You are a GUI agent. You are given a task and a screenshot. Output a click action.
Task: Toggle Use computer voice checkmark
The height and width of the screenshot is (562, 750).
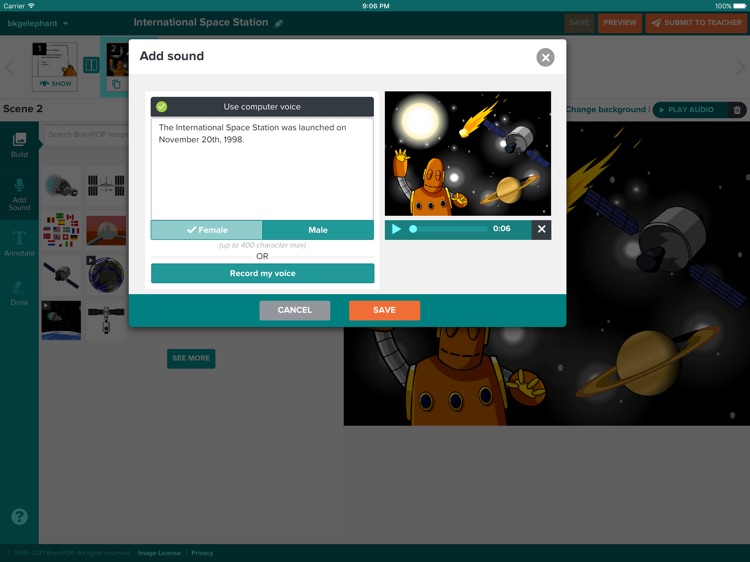coord(162,107)
